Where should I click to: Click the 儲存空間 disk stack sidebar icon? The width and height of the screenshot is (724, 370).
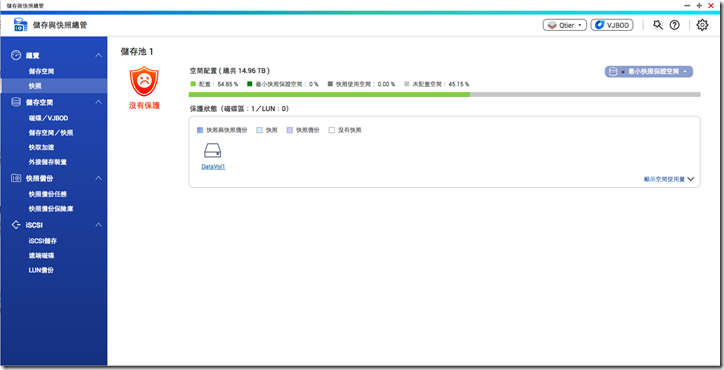pyautogui.click(x=16, y=102)
